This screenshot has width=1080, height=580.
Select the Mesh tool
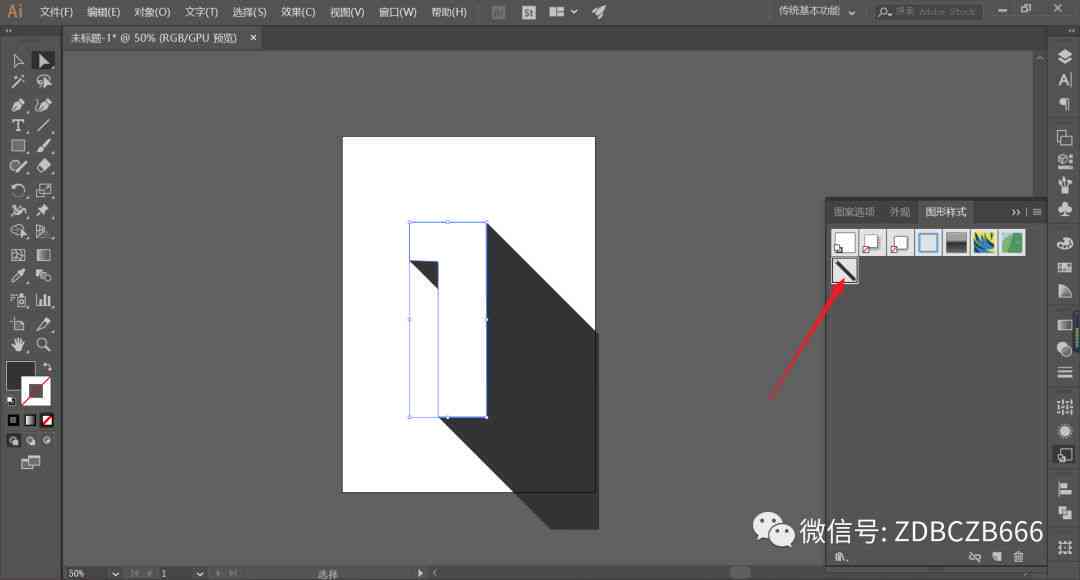tap(18, 255)
